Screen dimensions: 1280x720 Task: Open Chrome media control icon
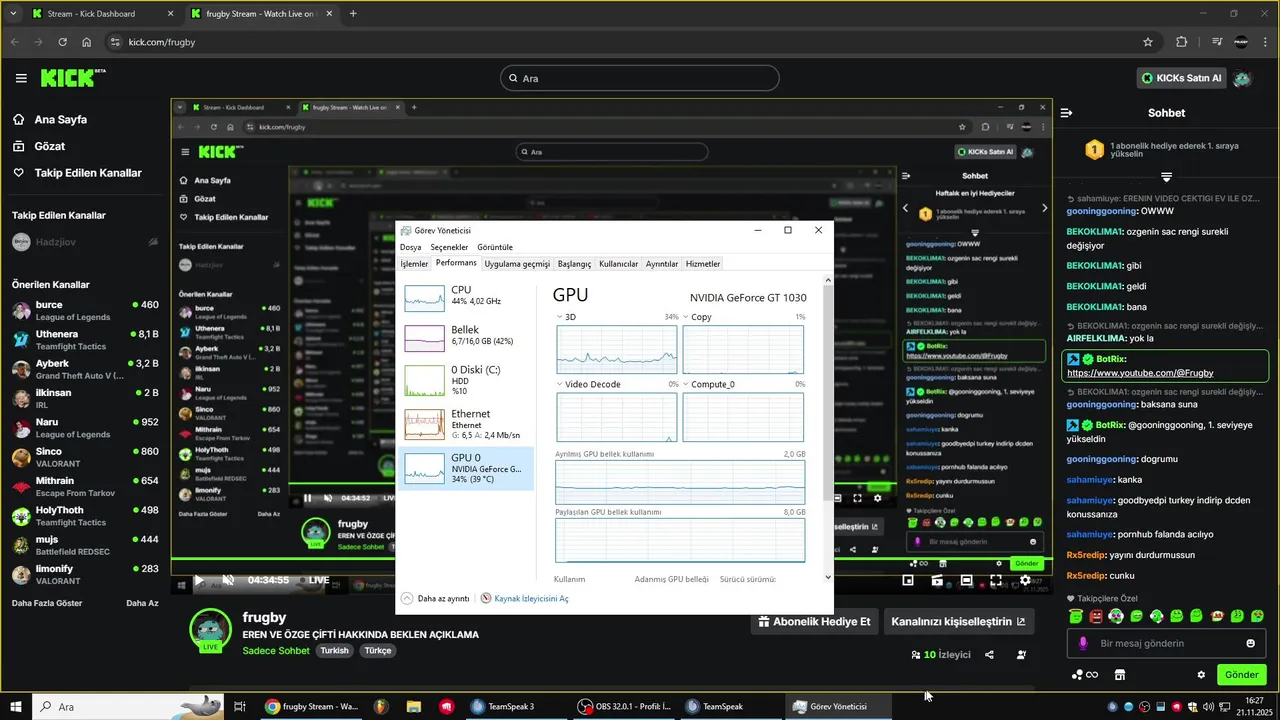coord(1216,42)
